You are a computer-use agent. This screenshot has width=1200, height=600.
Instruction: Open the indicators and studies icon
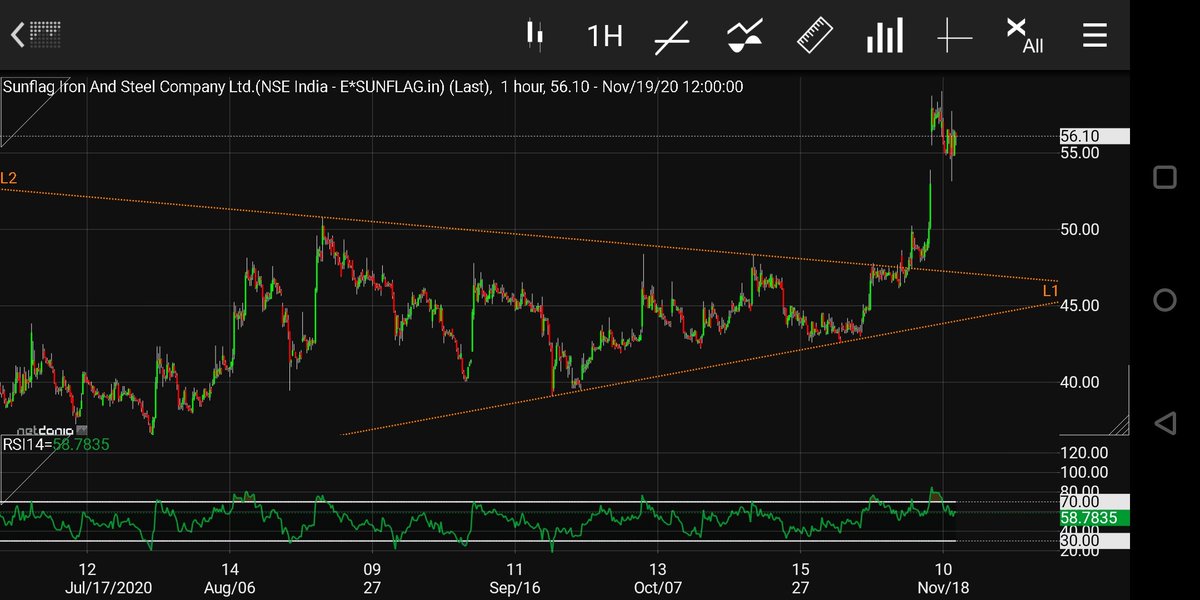[744, 36]
